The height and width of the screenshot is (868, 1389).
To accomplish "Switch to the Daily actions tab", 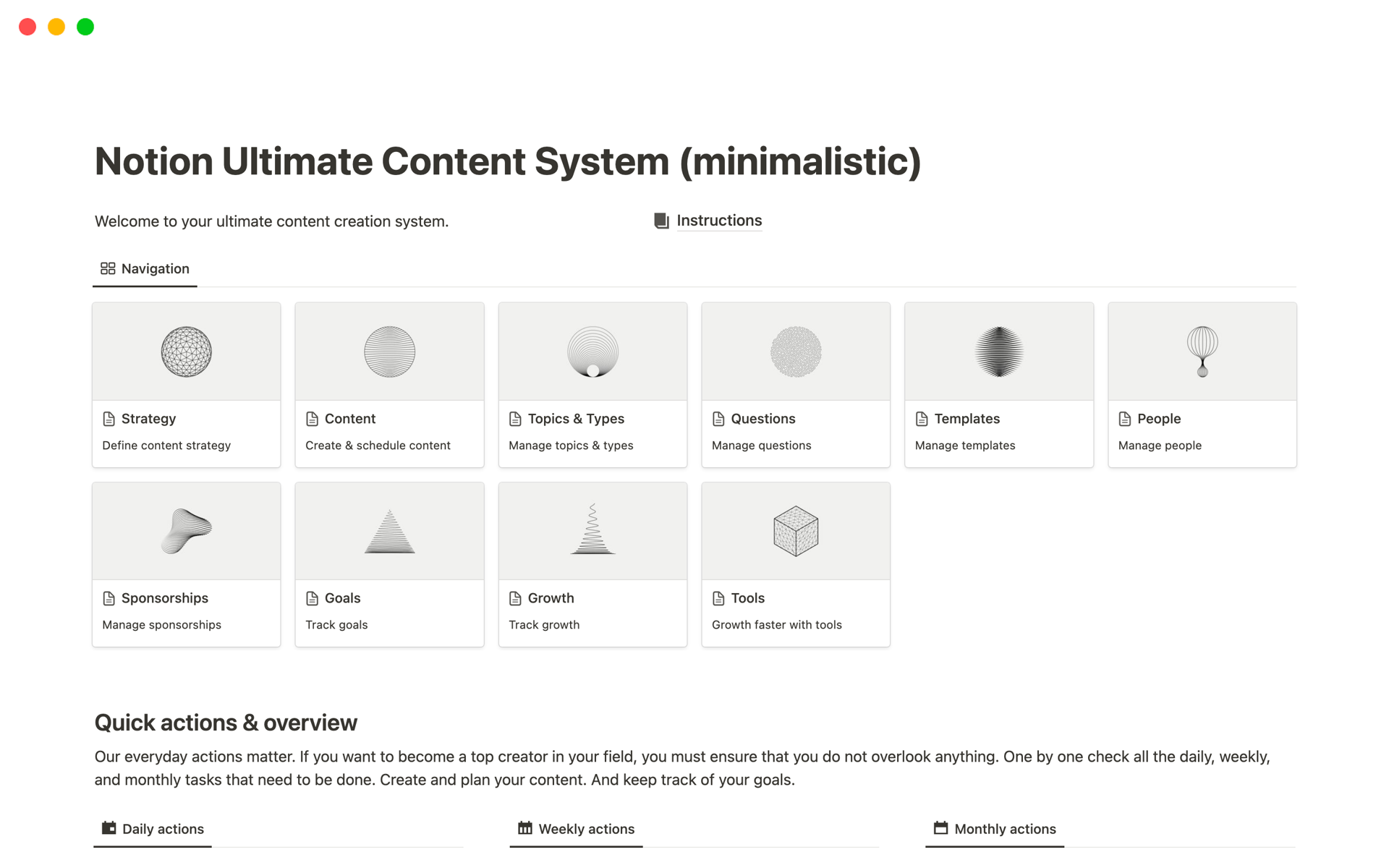I will tap(153, 829).
